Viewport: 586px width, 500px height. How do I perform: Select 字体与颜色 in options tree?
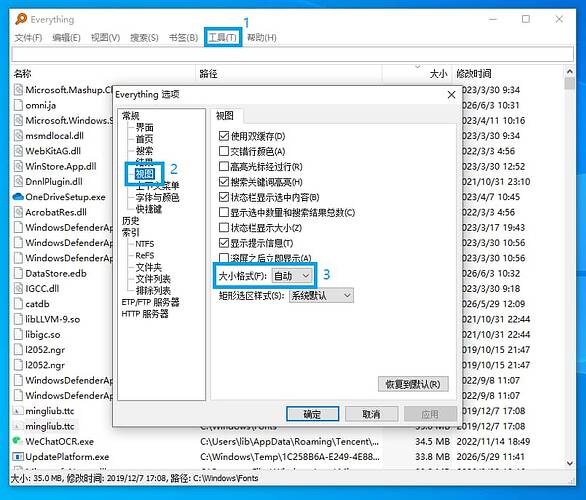(157, 197)
